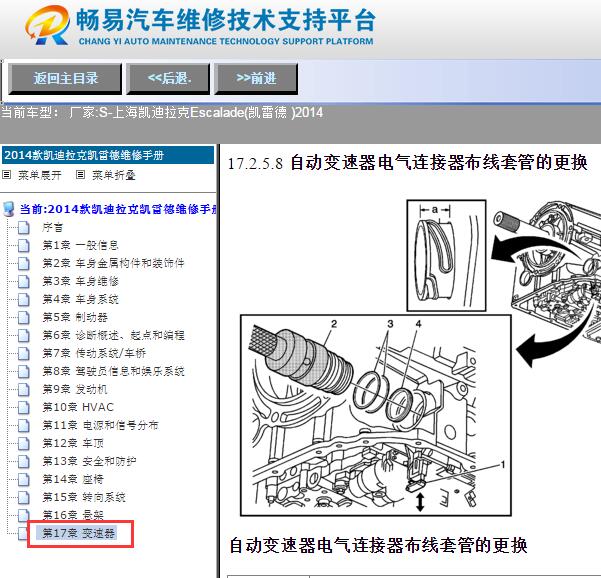Open 第2章 车身金属构件和装饰件

click(113, 263)
